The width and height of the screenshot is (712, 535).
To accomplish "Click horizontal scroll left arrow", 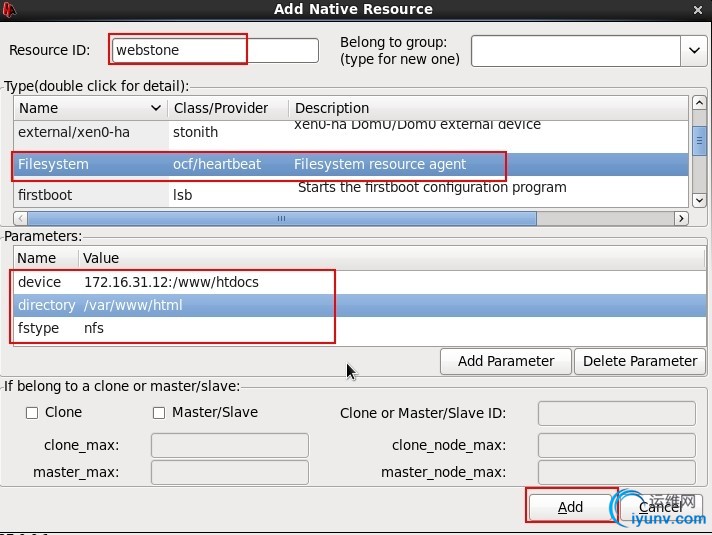I will point(20,218).
